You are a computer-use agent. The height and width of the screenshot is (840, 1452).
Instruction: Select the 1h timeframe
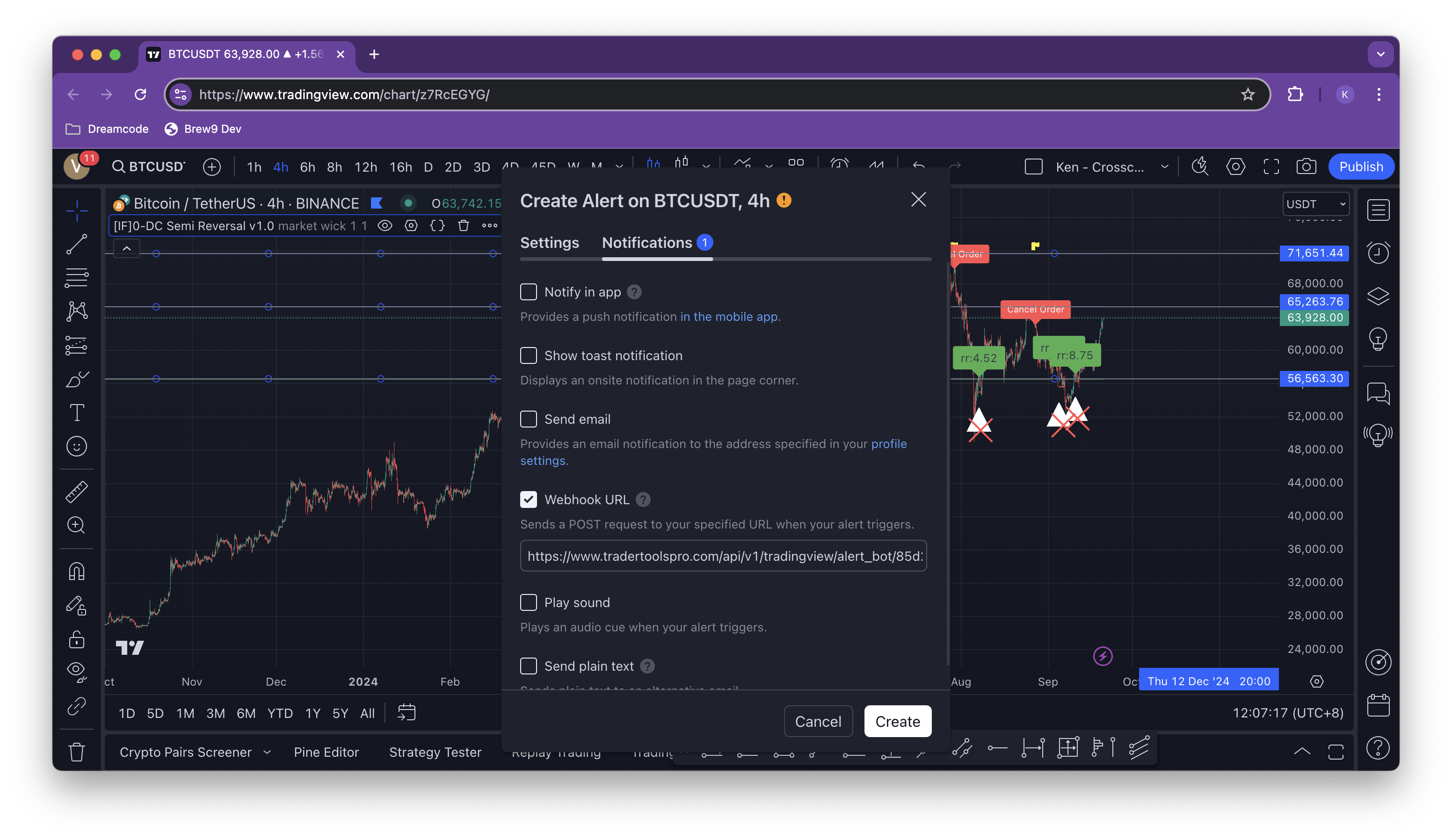pos(254,167)
